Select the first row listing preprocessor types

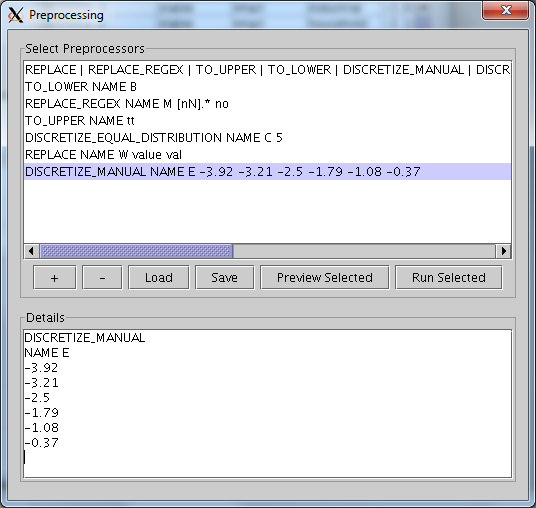(x=267, y=70)
